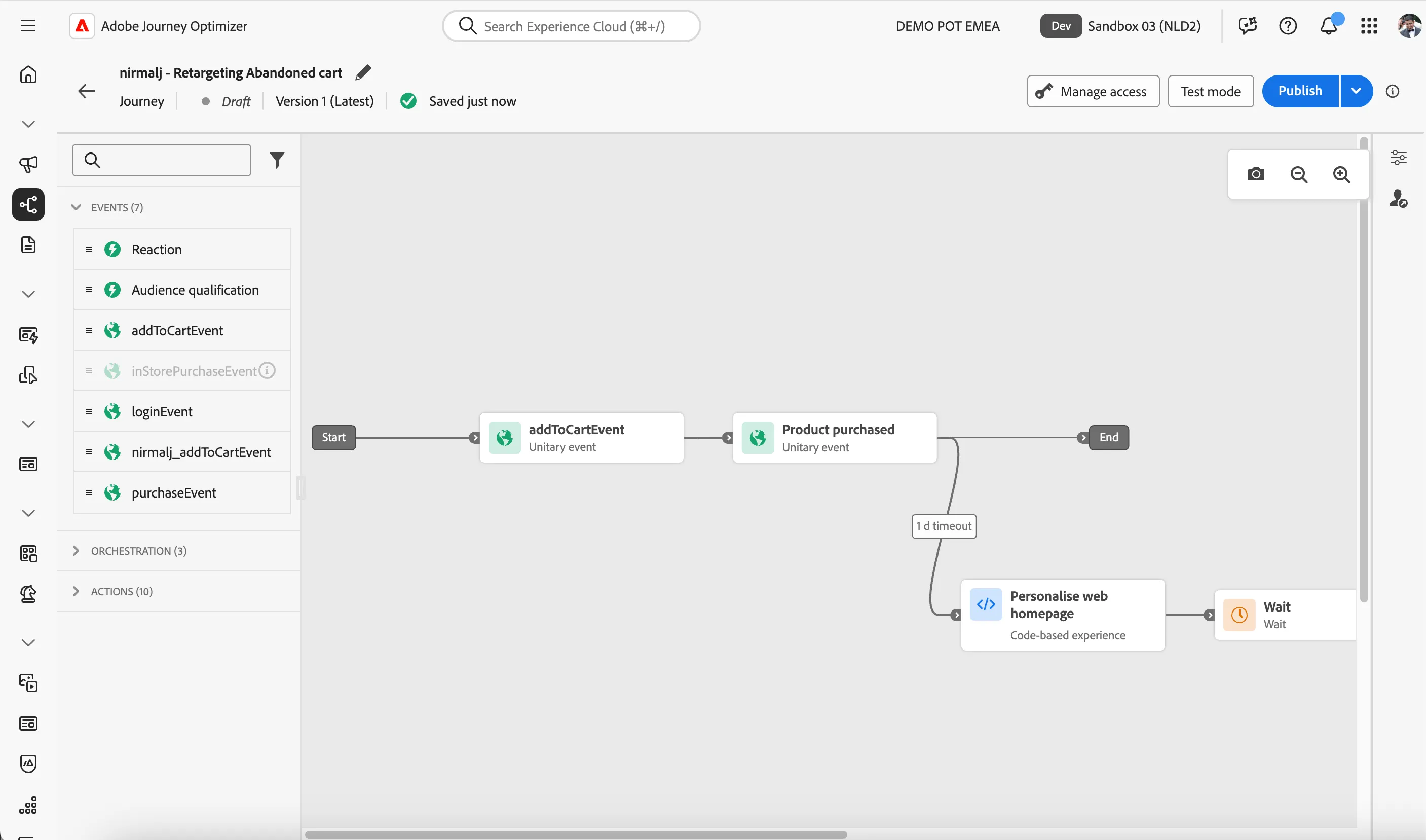
Task: Edit journey name with pencil icon
Action: (x=363, y=72)
